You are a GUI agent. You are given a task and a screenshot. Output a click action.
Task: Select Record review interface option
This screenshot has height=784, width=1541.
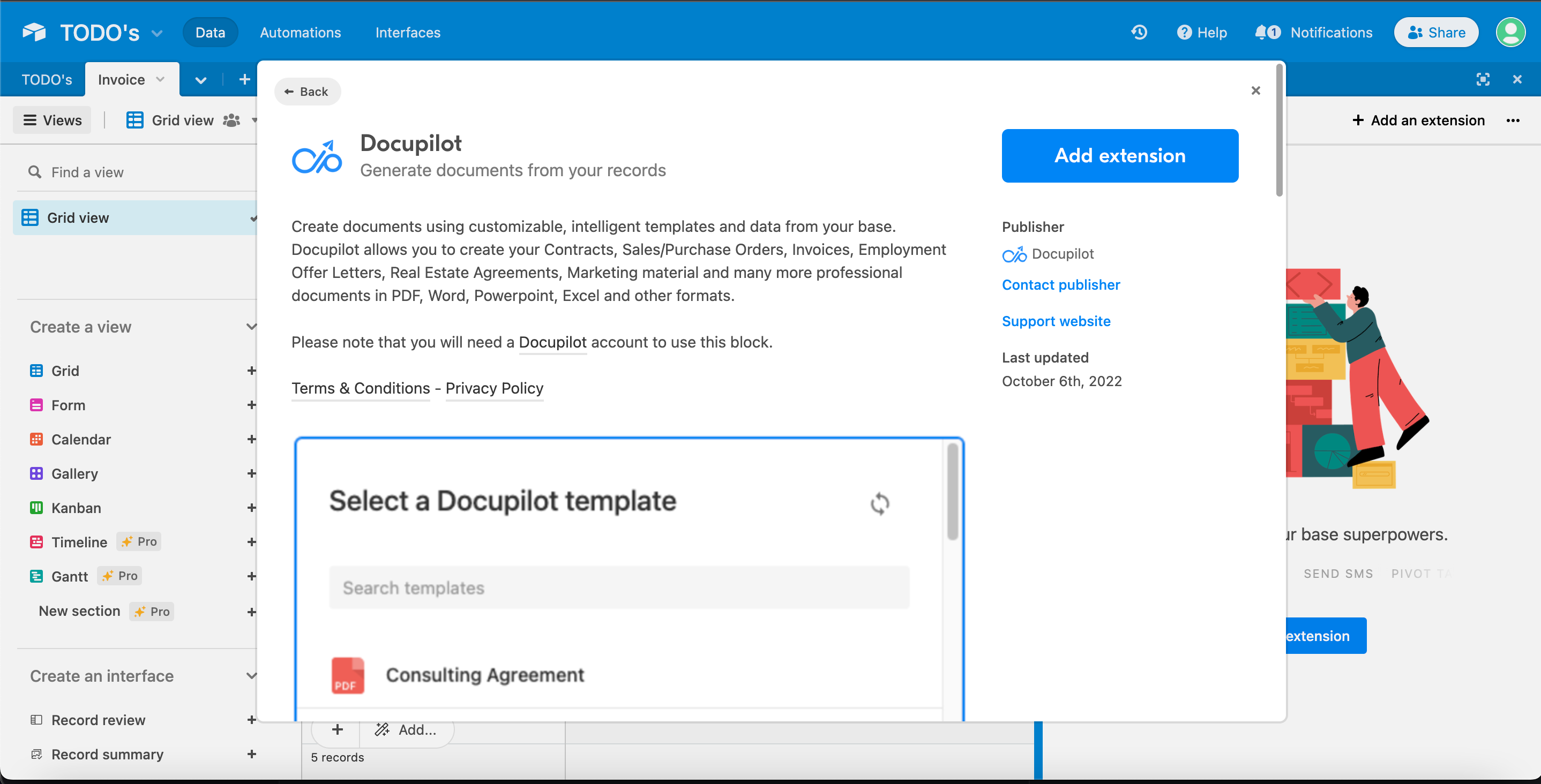coord(98,720)
